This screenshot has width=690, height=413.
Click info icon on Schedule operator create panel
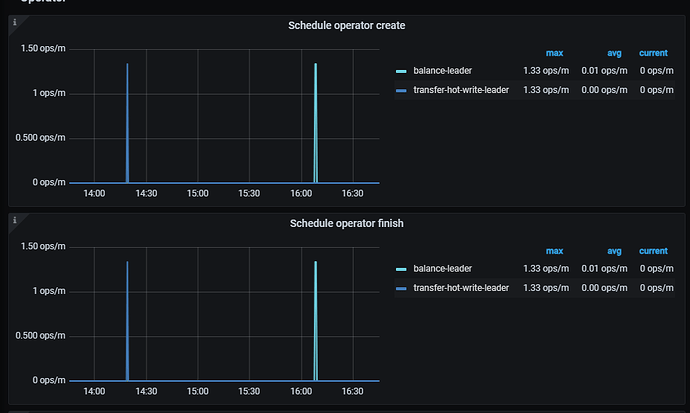pyautogui.click(x=15, y=22)
